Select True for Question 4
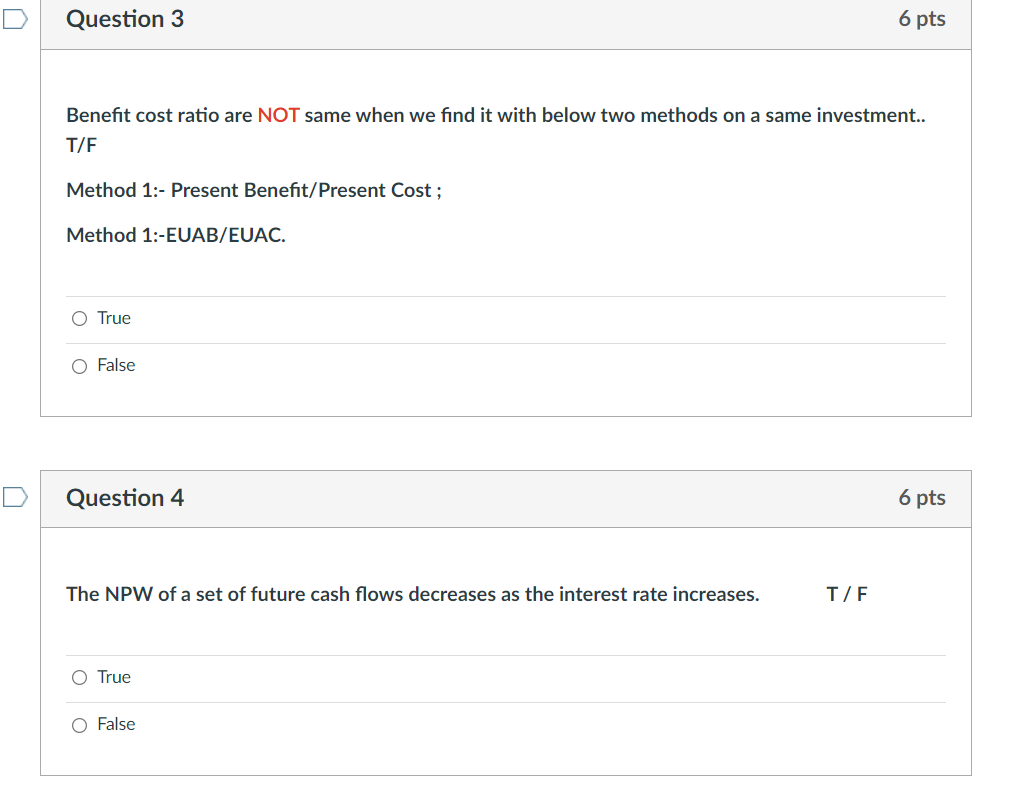Screen dimensions: 1017x785 (x=79, y=677)
